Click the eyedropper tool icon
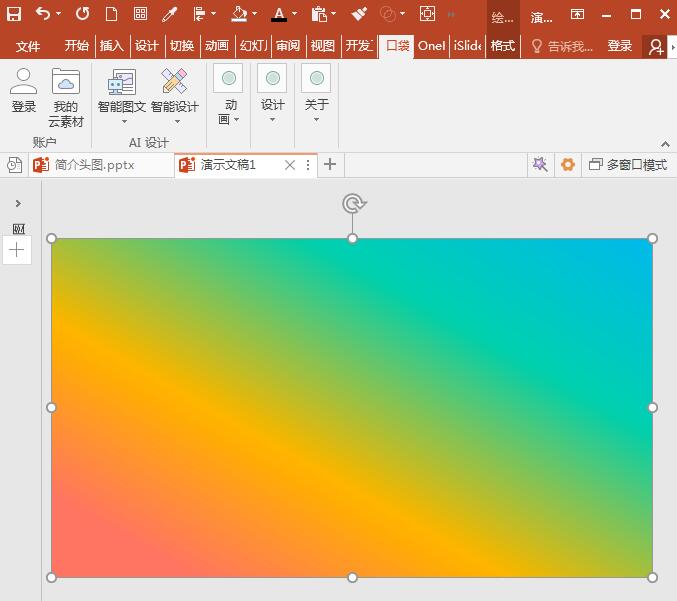 tap(169, 14)
